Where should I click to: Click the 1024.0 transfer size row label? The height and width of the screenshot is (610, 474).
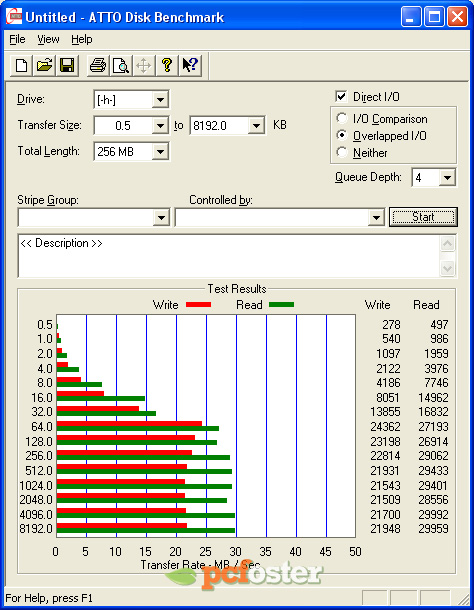click(36, 486)
